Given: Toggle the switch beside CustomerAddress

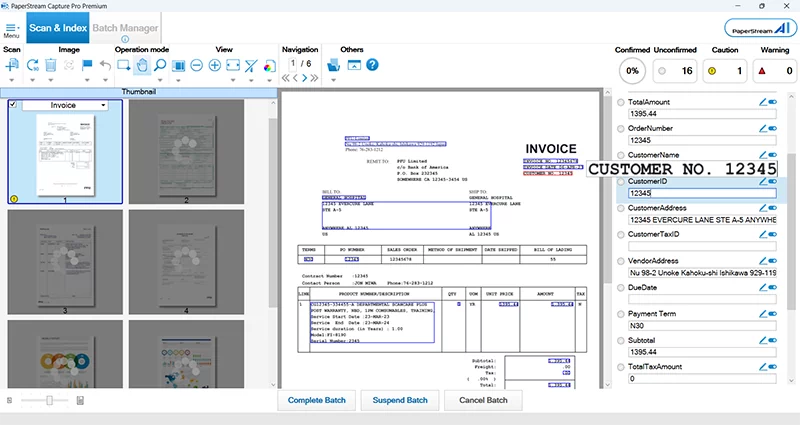Looking at the screenshot, I should (773, 208).
